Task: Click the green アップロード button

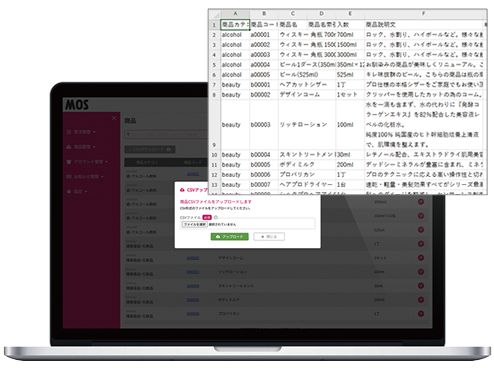Action: pyautogui.click(x=230, y=237)
